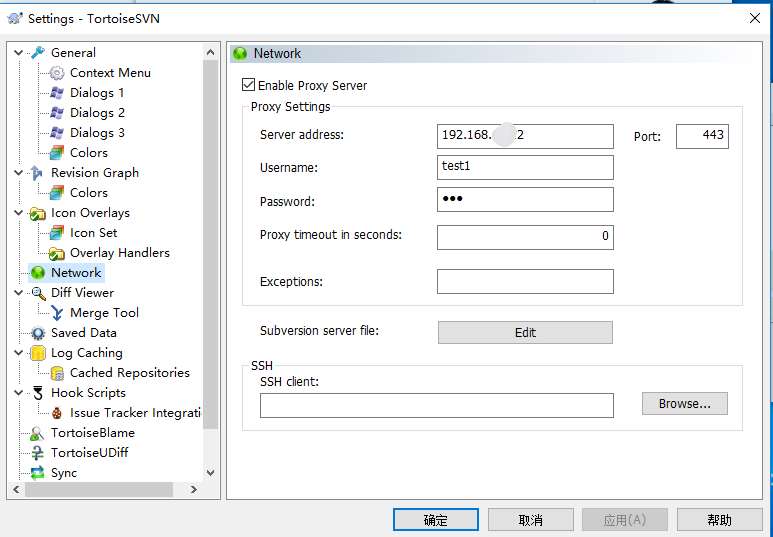Click the Issue Tracker Integration bug icon
This screenshot has width=773, height=537.
tap(57, 413)
